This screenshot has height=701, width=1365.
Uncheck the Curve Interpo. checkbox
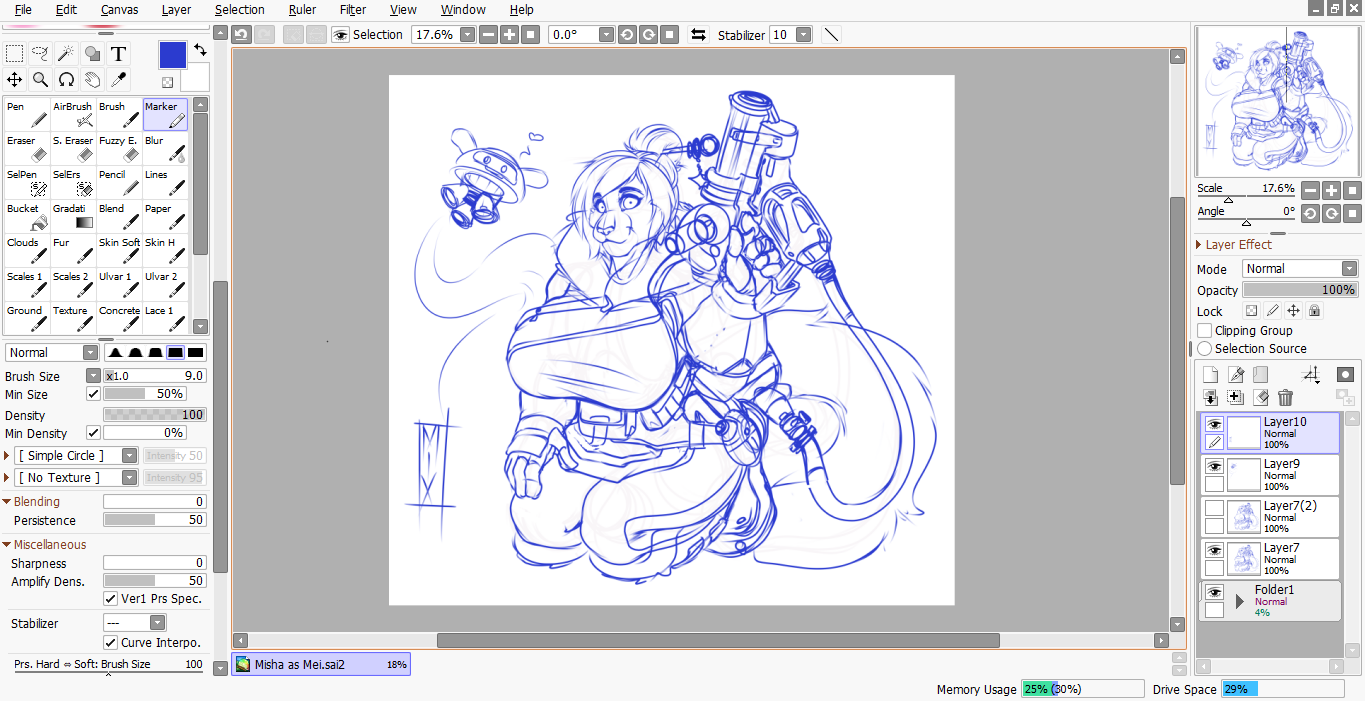[x=111, y=642]
